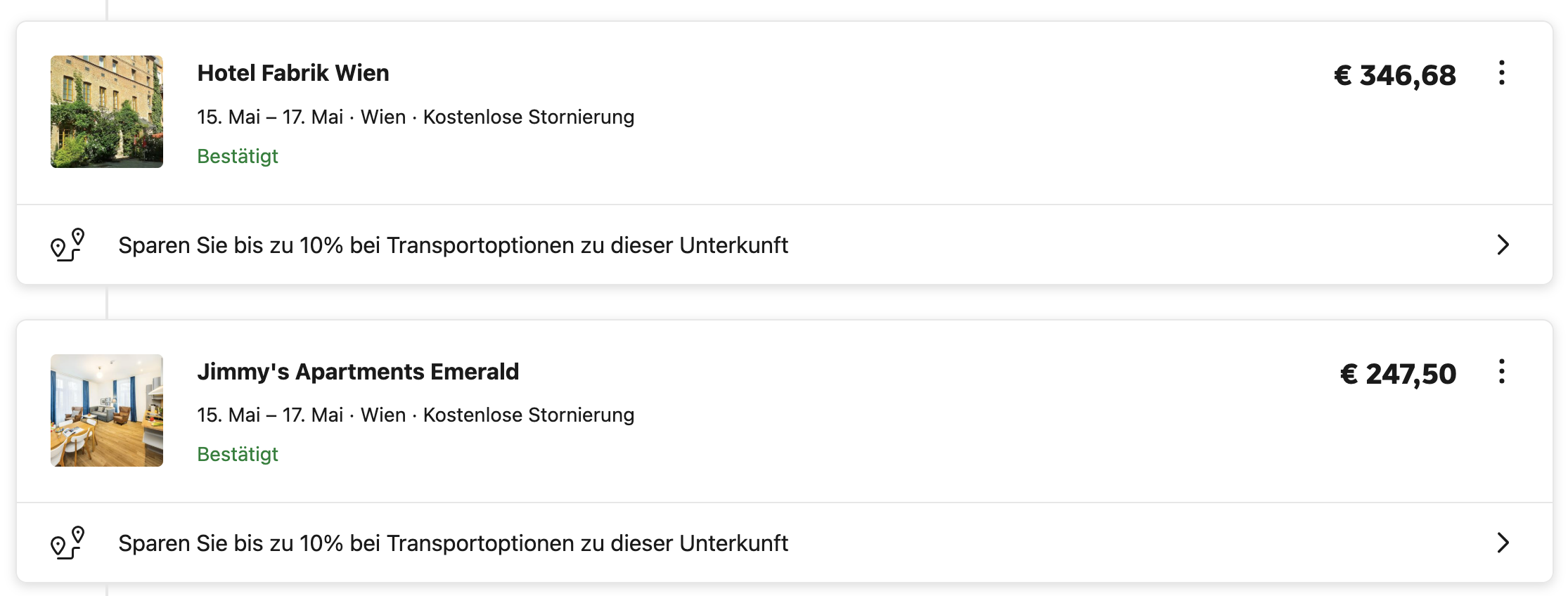Click the route pin icon under Jimmy's Apartments
The image size is (1568, 596).
coord(68,543)
